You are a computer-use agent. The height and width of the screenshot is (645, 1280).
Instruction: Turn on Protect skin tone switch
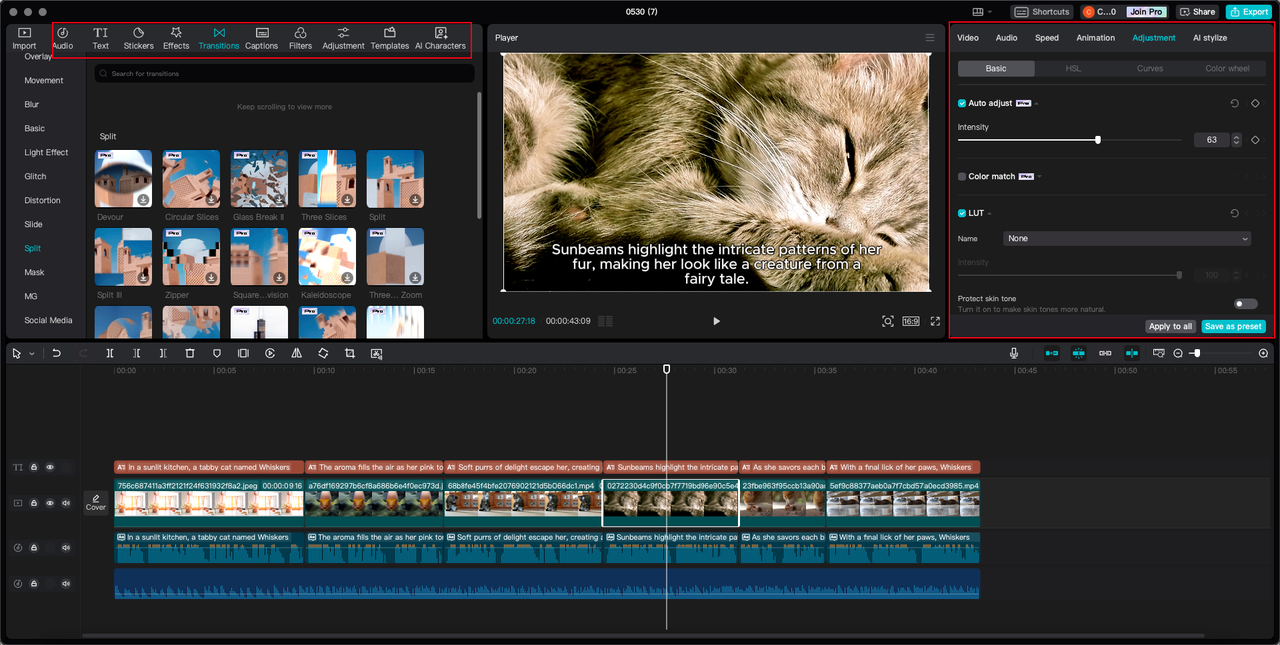click(x=1245, y=303)
